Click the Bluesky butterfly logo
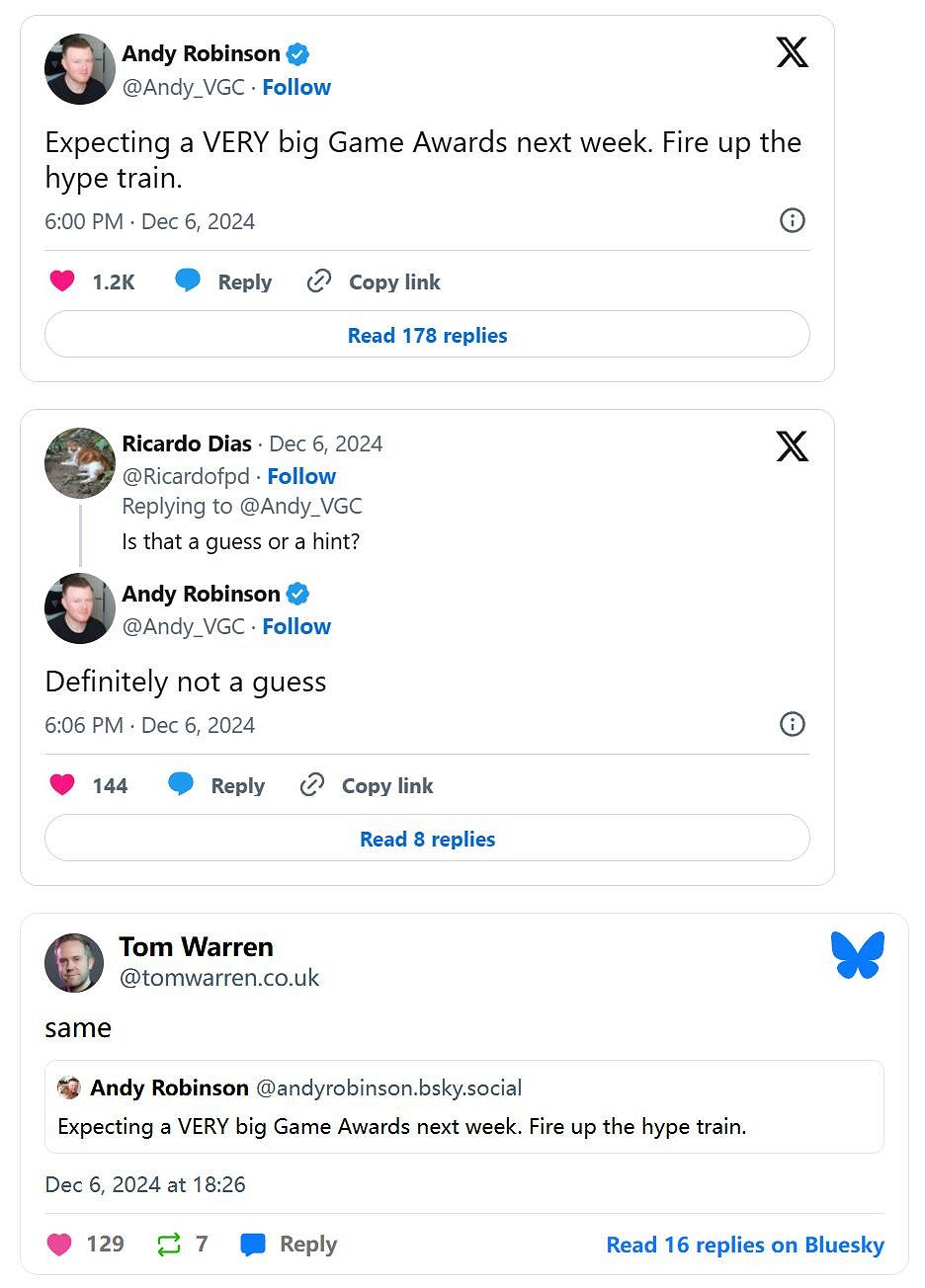This screenshot has height=1288, width=925. 857,955
